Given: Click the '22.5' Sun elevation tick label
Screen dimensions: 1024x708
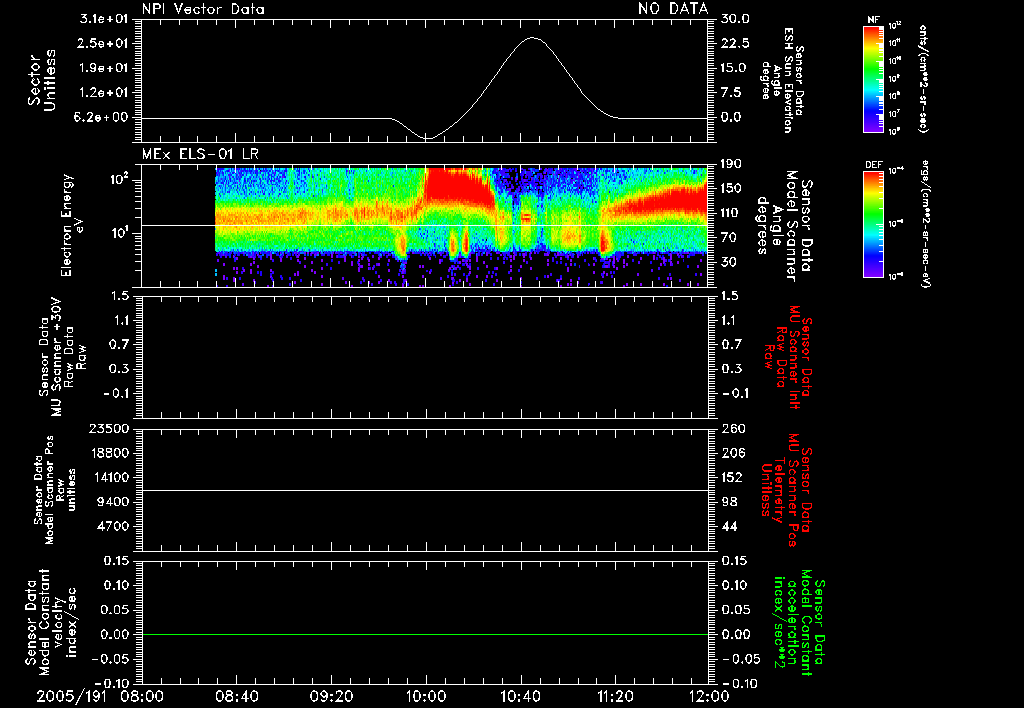Looking at the screenshot, I should point(735,43).
